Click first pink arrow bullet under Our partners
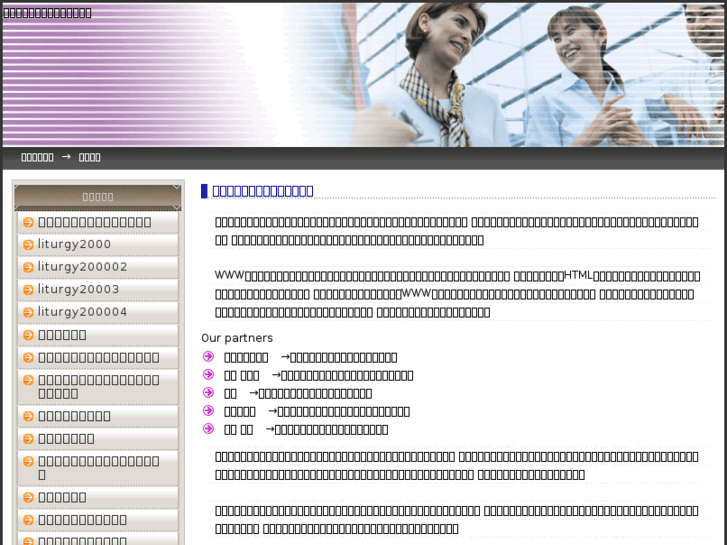The image size is (727, 545). point(208,356)
